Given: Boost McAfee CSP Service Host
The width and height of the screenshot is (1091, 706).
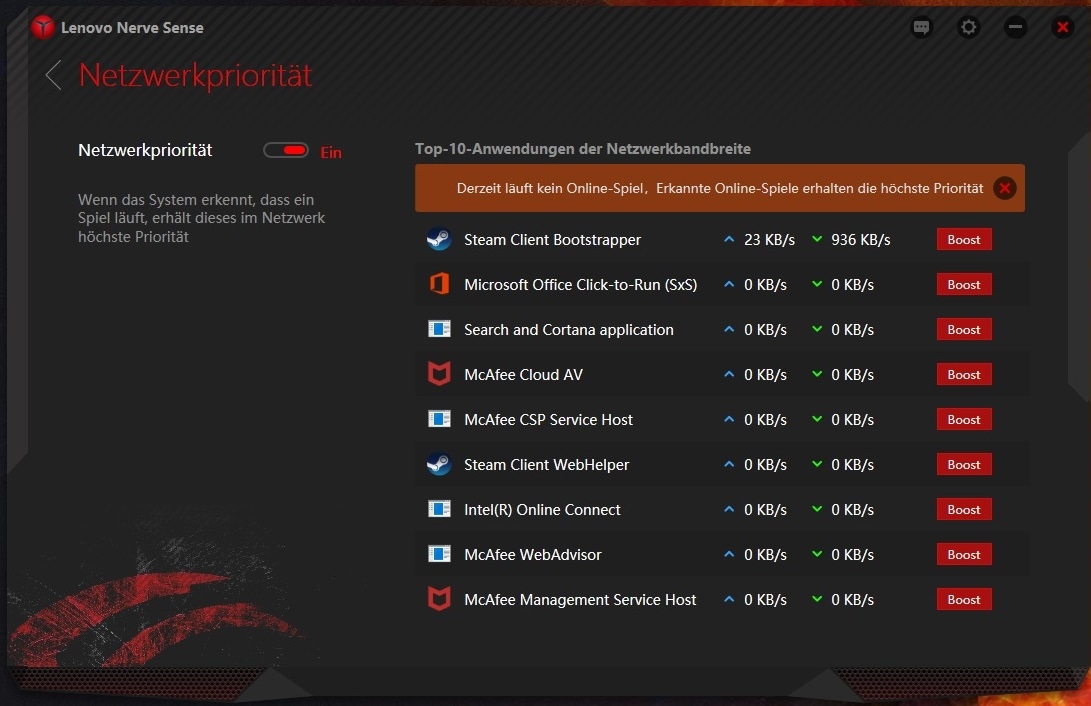Looking at the screenshot, I should [x=964, y=419].
